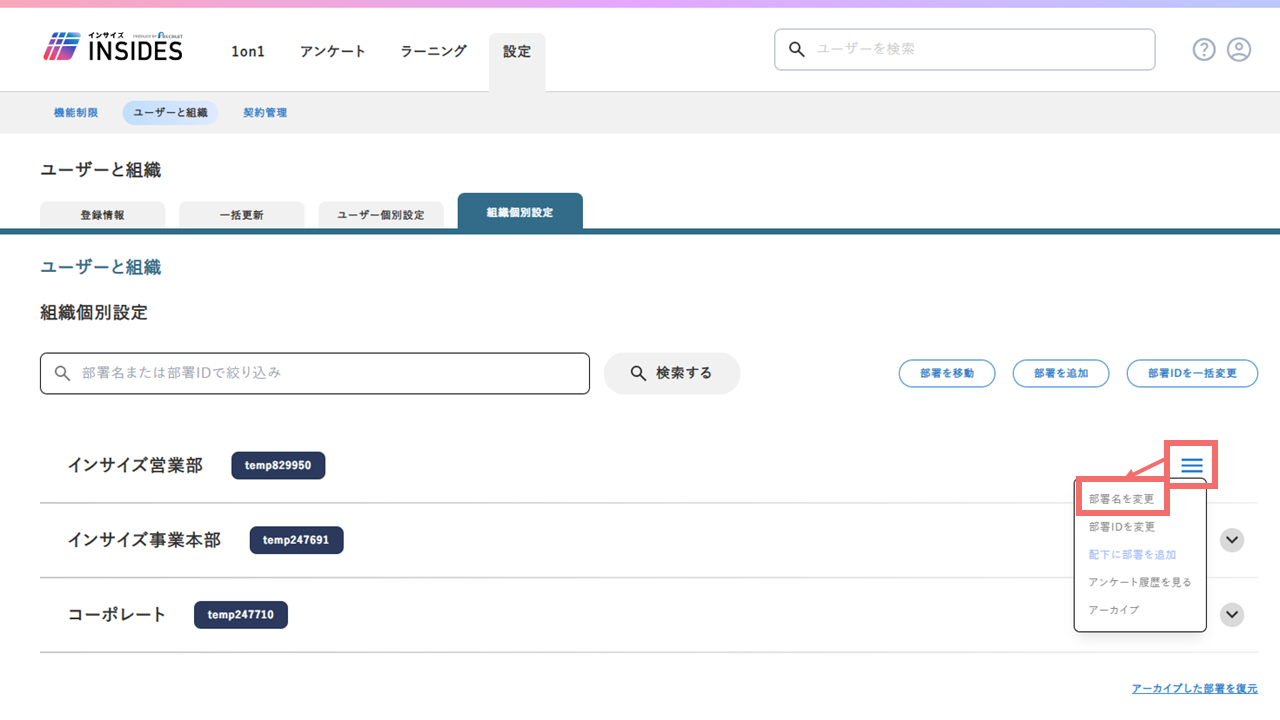Choose 配下に部署を追加 from the menu
1280x720 pixels.
pos(1132,555)
